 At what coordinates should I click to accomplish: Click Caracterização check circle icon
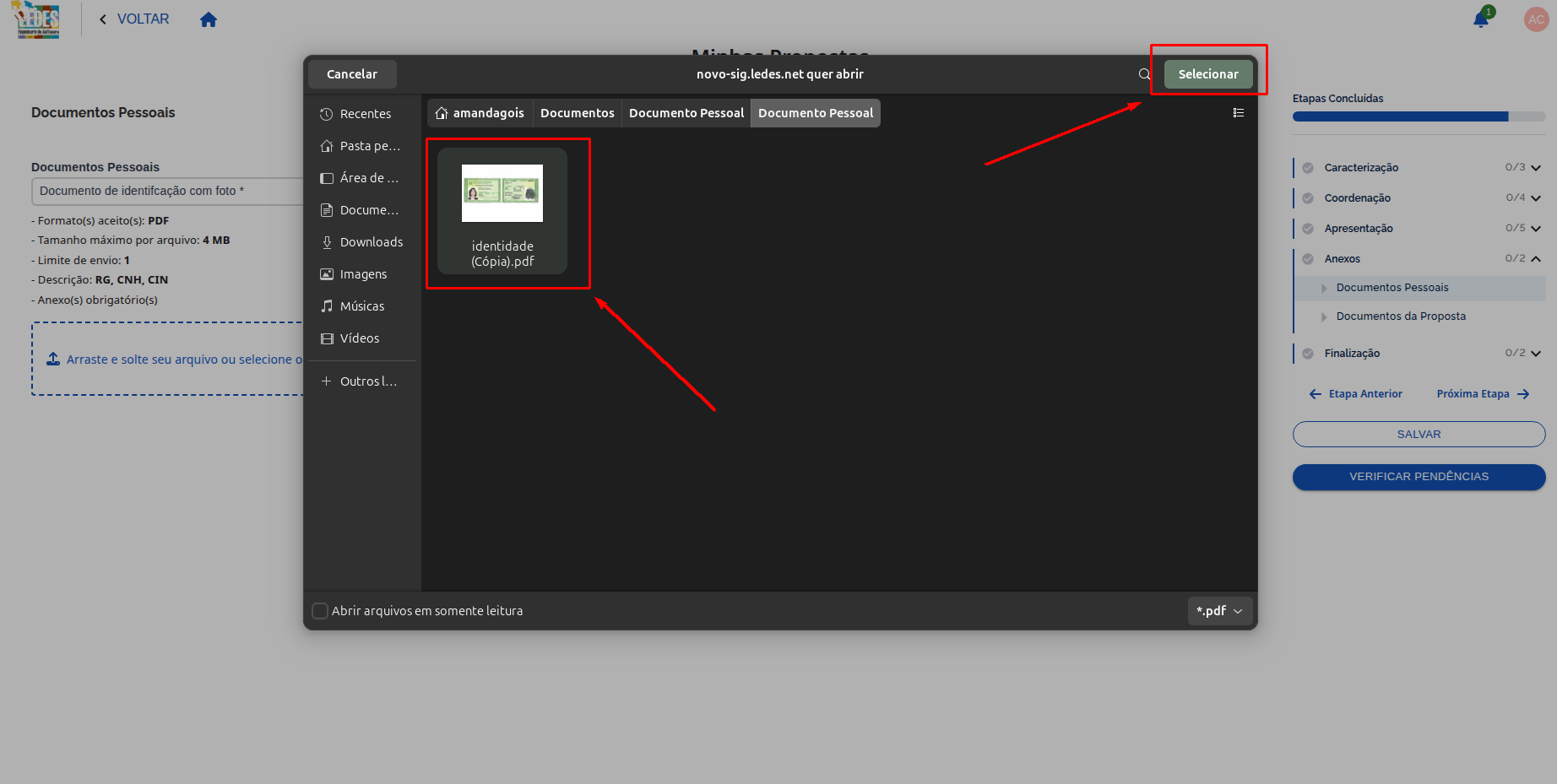[x=1308, y=168]
